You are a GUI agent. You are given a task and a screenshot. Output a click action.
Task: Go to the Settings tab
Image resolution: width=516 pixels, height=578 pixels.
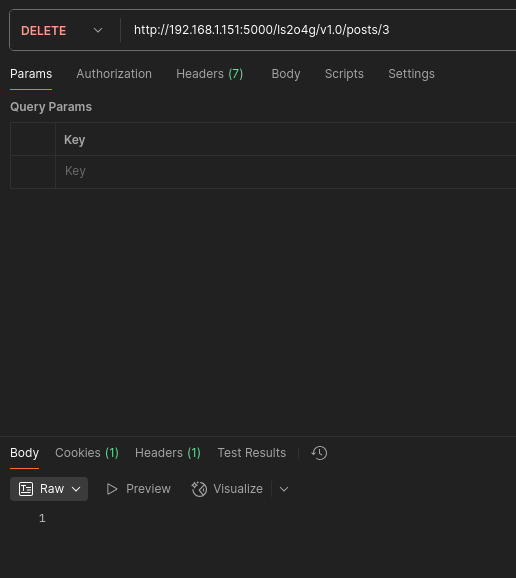[x=411, y=74]
